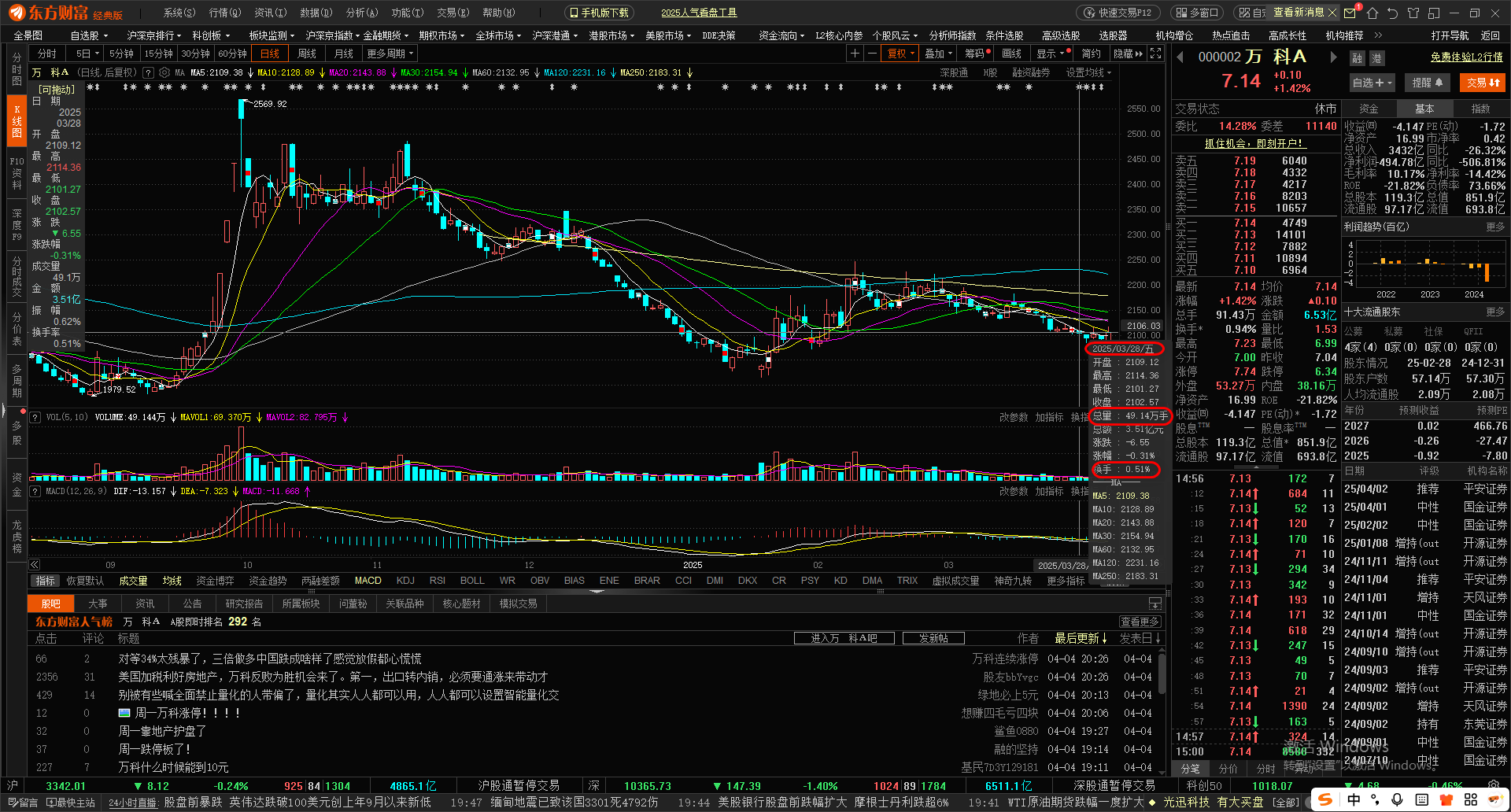The height and width of the screenshot is (812, 1511).
Task: Toggle MA10 line arrow
Action: pos(323,72)
